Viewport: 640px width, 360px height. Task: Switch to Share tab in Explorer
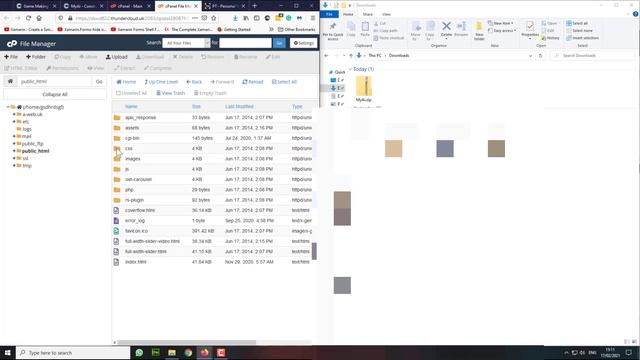(x=367, y=14)
